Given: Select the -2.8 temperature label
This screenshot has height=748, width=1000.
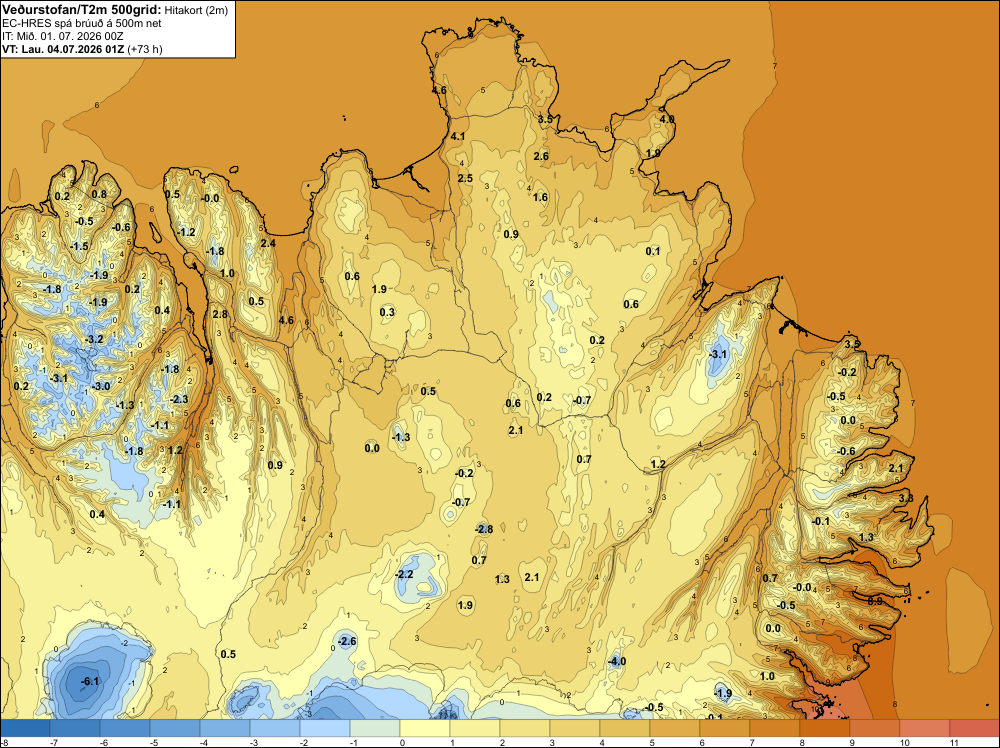Looking at the screenshot, I should [x=484, y=529].
